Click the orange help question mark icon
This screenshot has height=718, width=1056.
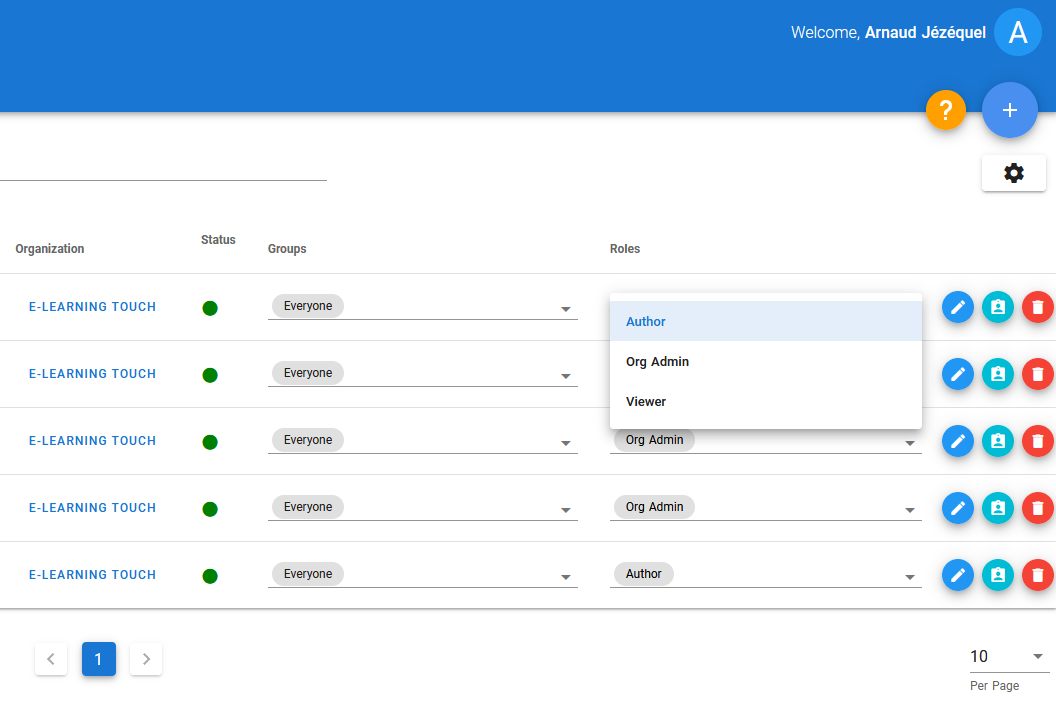point(946,110)
